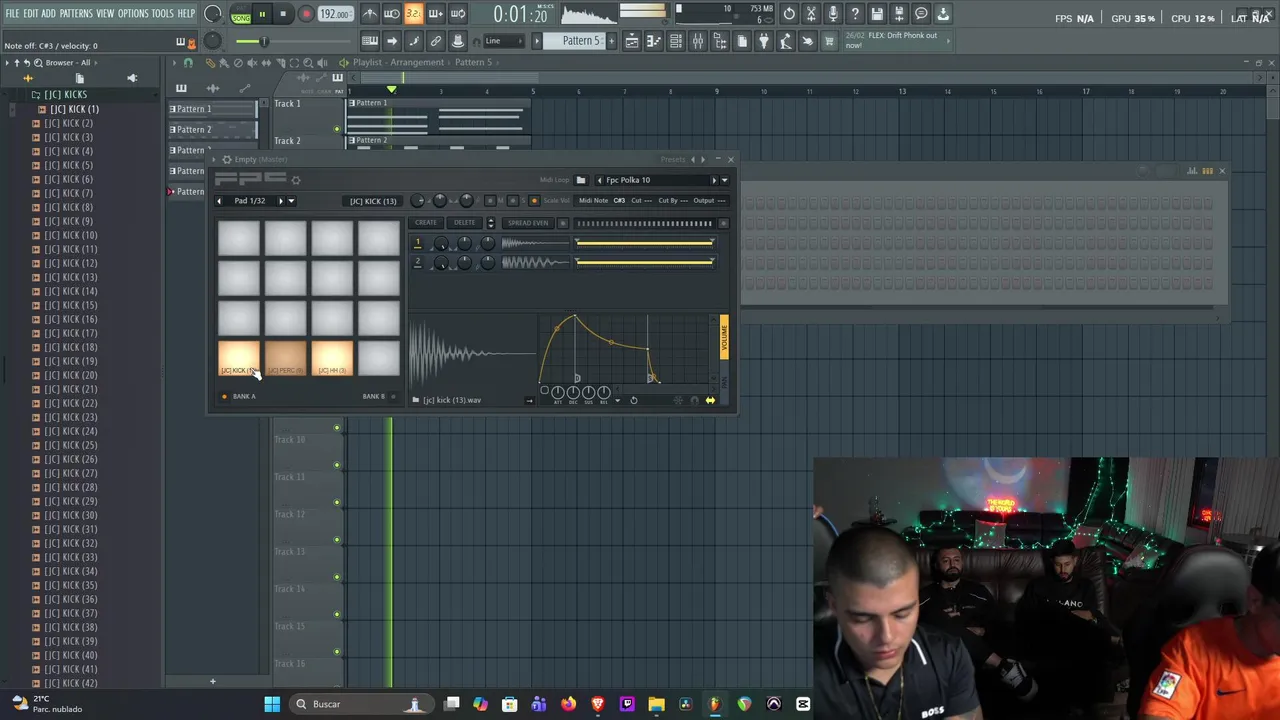Select the playlist mute tool

coord(251,62)
